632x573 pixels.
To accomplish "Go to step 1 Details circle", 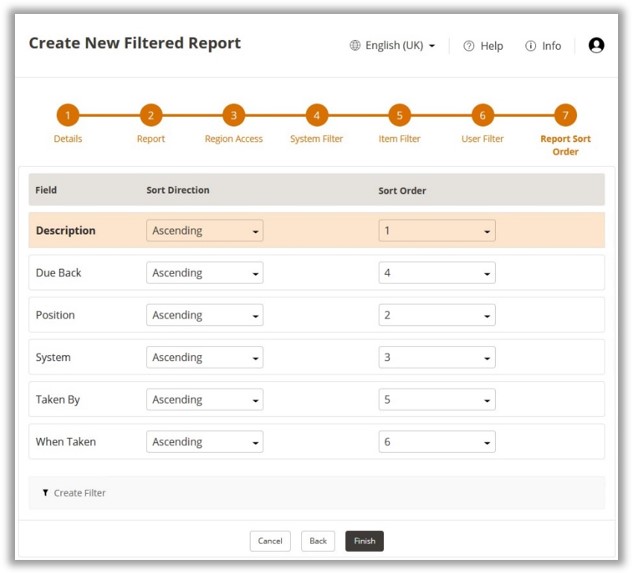I will point(68,115).
